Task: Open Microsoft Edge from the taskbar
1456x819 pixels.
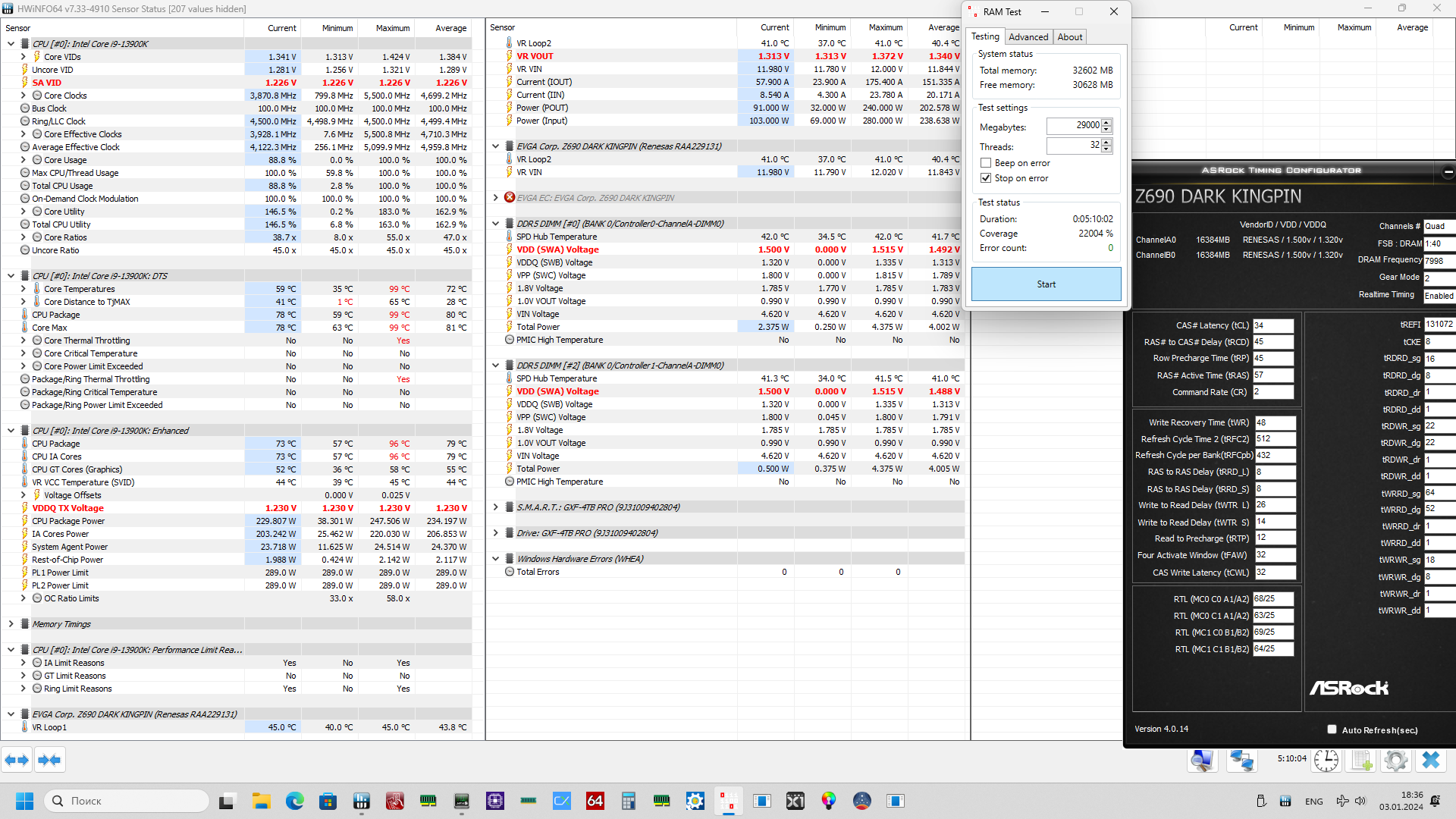Action: click(294, 801)
